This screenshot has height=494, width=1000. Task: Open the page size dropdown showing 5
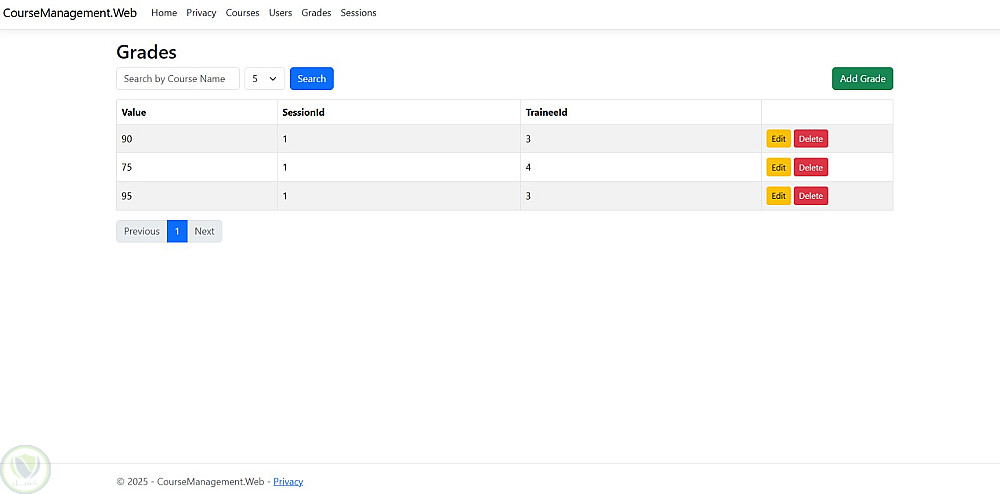pyautogui.click(x=265, y=79)
